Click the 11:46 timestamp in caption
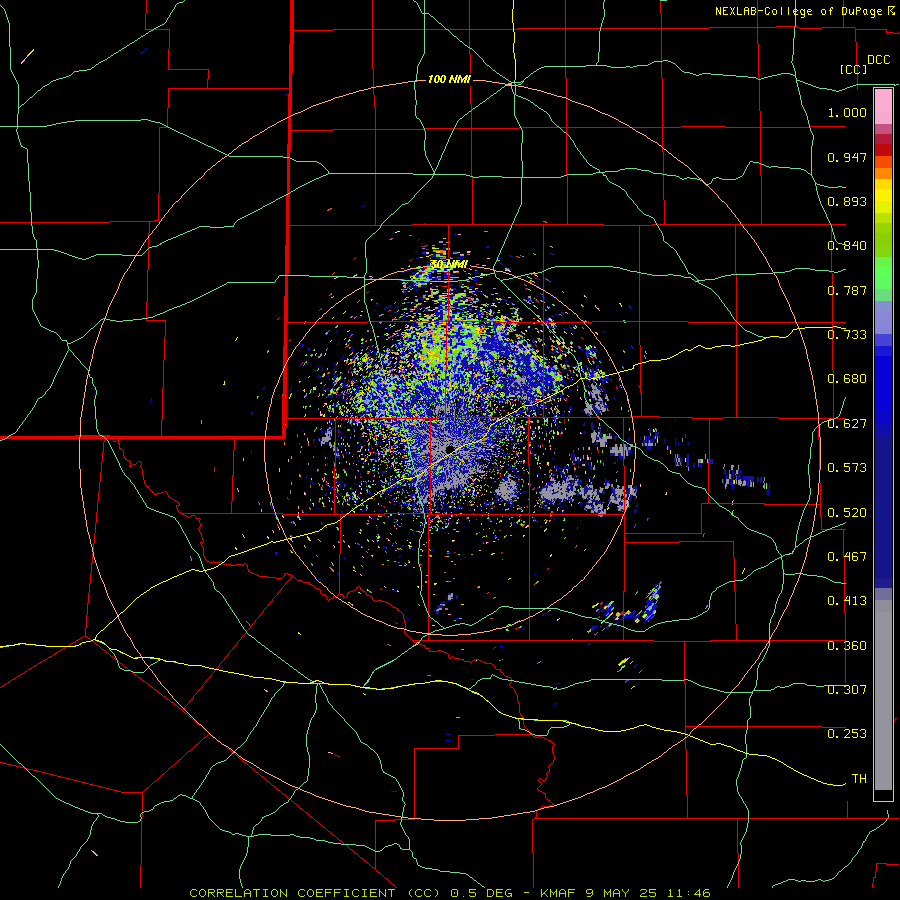This screenshot has width=900, height=900. pyautogui.click(x=689, y=893)
